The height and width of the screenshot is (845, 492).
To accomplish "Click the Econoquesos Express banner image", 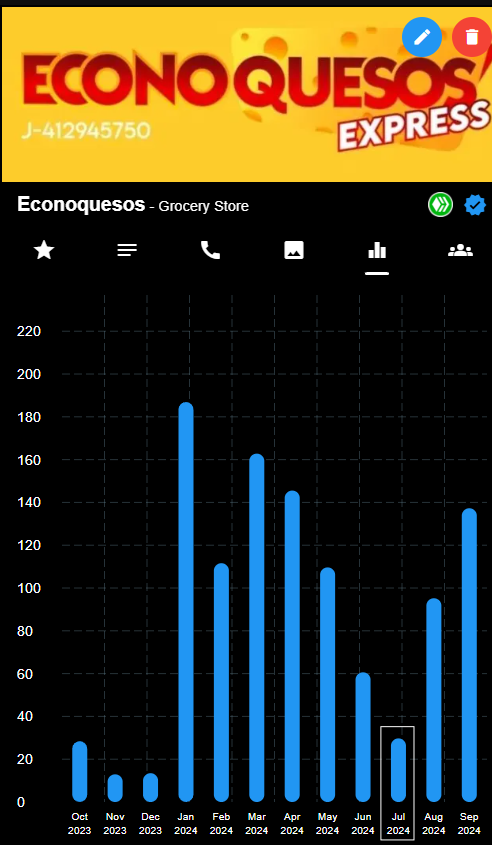I will pos(247,95).
